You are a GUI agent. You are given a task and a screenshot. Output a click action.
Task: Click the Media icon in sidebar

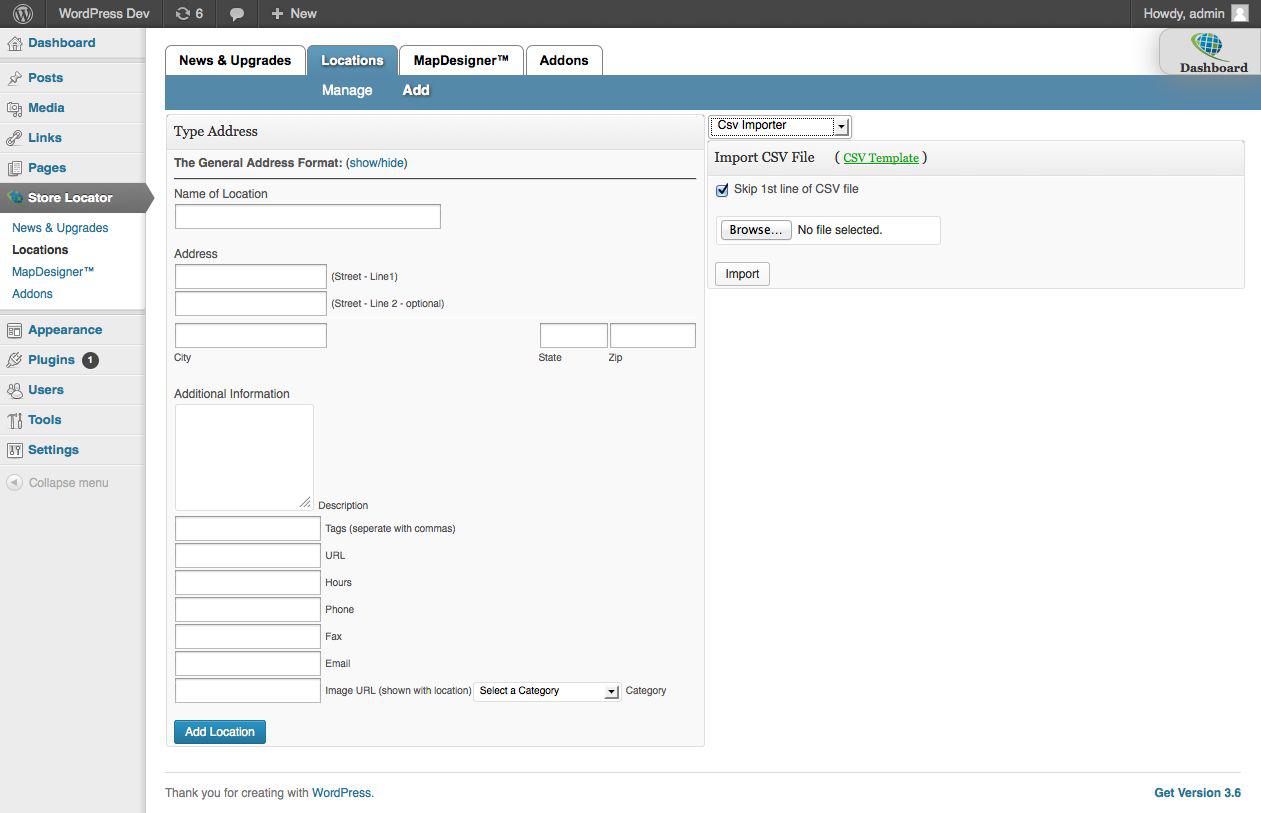pyautogui.click(x=14, y=108)
